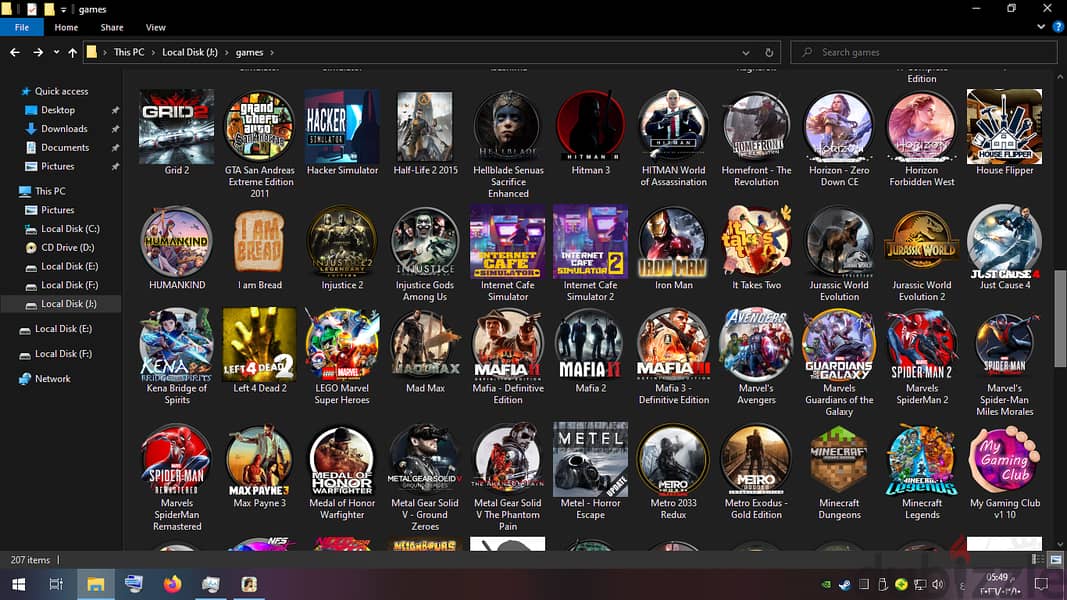
Task: Select Injustice Gods Among Us icon
Action: (x=425, y=241)
